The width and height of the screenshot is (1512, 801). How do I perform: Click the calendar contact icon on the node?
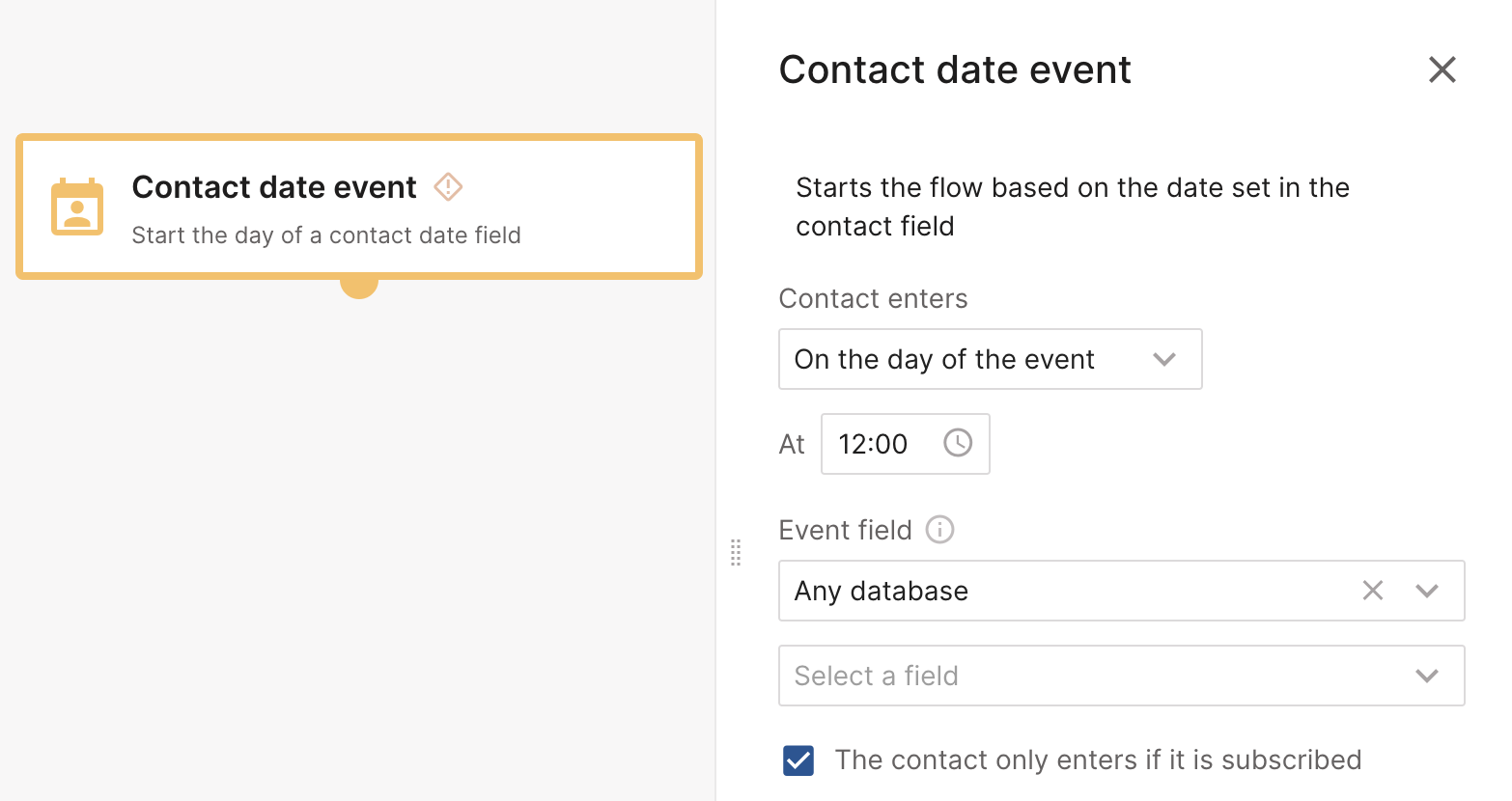(x=77, y=207)
